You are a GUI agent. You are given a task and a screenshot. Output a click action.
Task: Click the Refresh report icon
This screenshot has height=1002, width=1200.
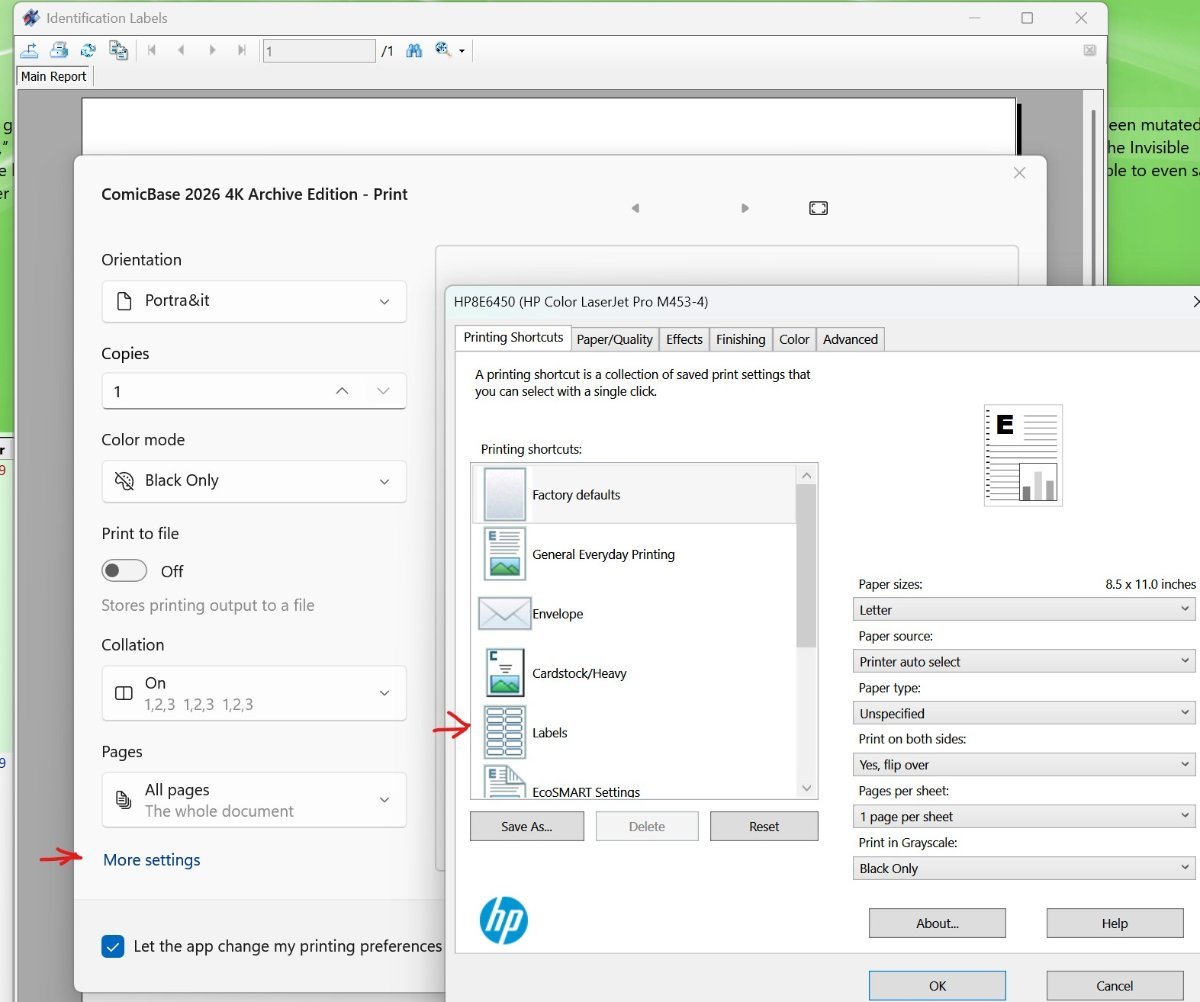click(88, 50)
